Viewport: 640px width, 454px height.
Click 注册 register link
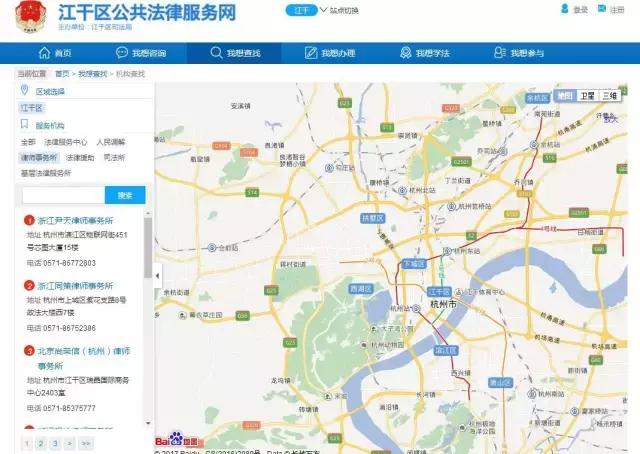[x=617, y=10]
